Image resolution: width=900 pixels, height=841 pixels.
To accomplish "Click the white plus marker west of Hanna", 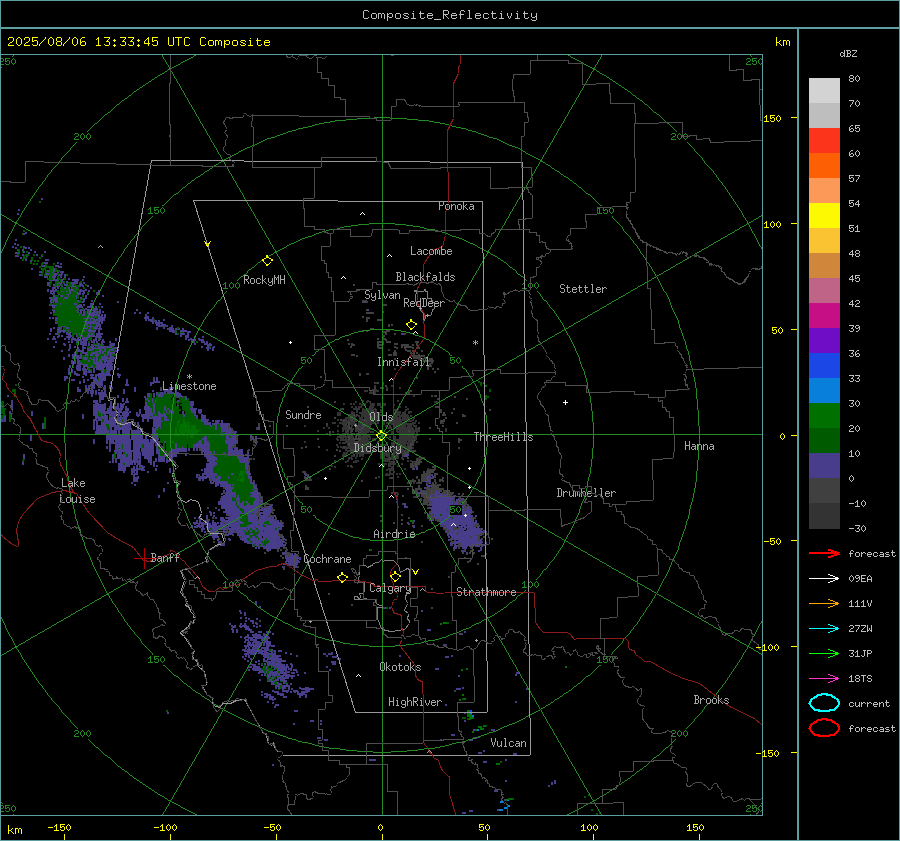I will point(565,402).
